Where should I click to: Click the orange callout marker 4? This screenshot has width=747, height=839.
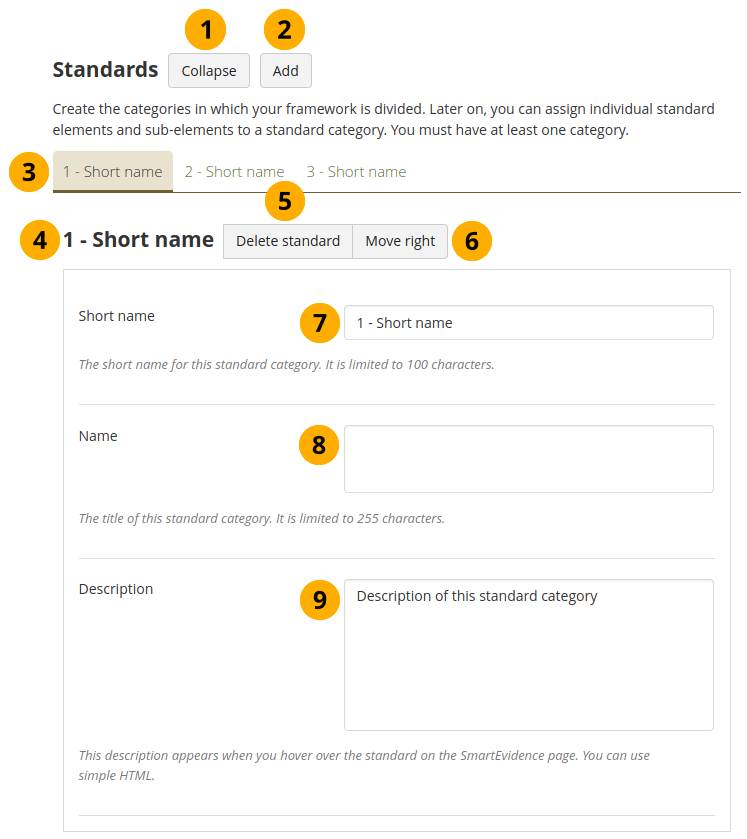coord(39,240)
